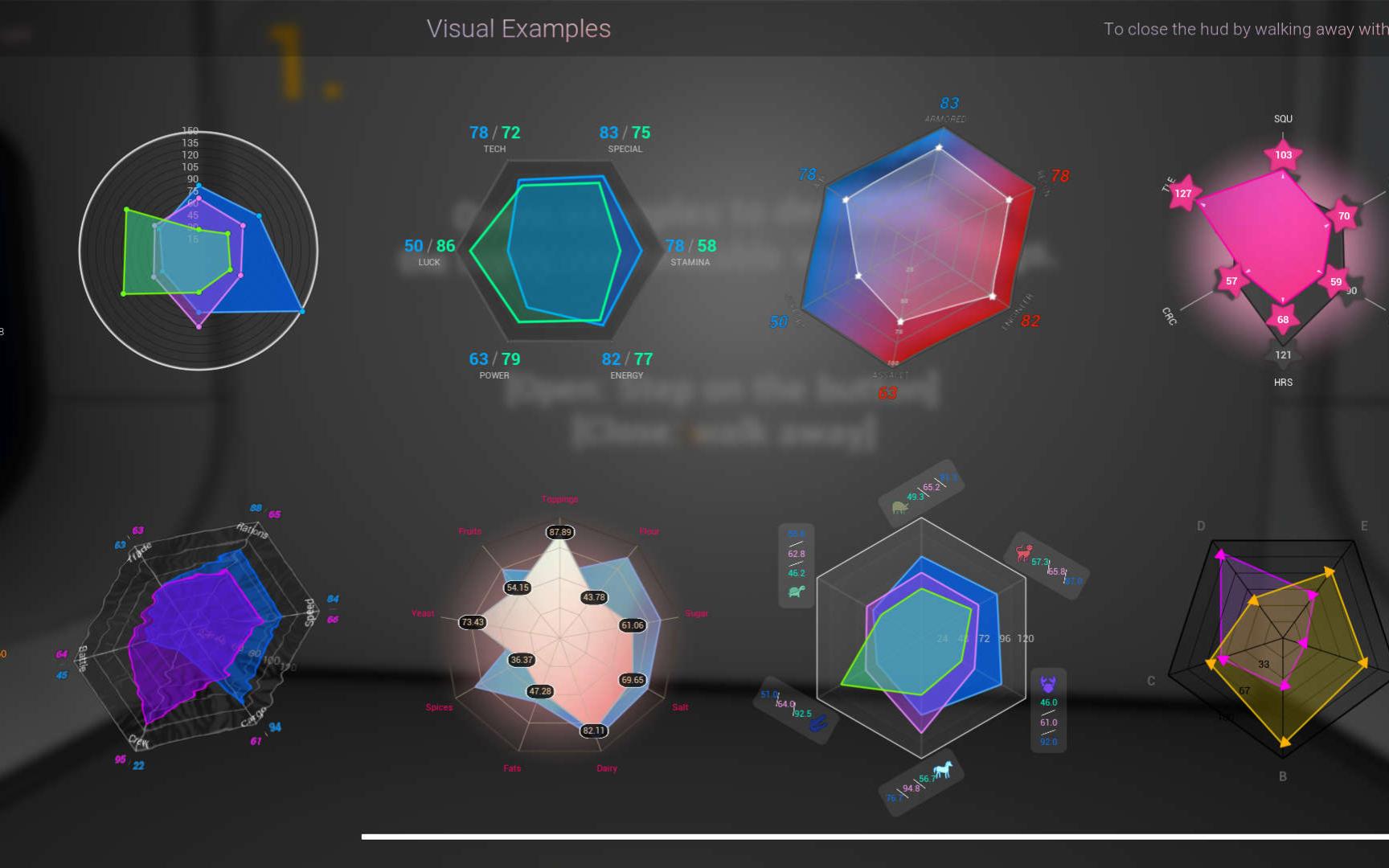Toggle the 49.3 value in boar legend

pyautogui.click(x=914, y=497)
